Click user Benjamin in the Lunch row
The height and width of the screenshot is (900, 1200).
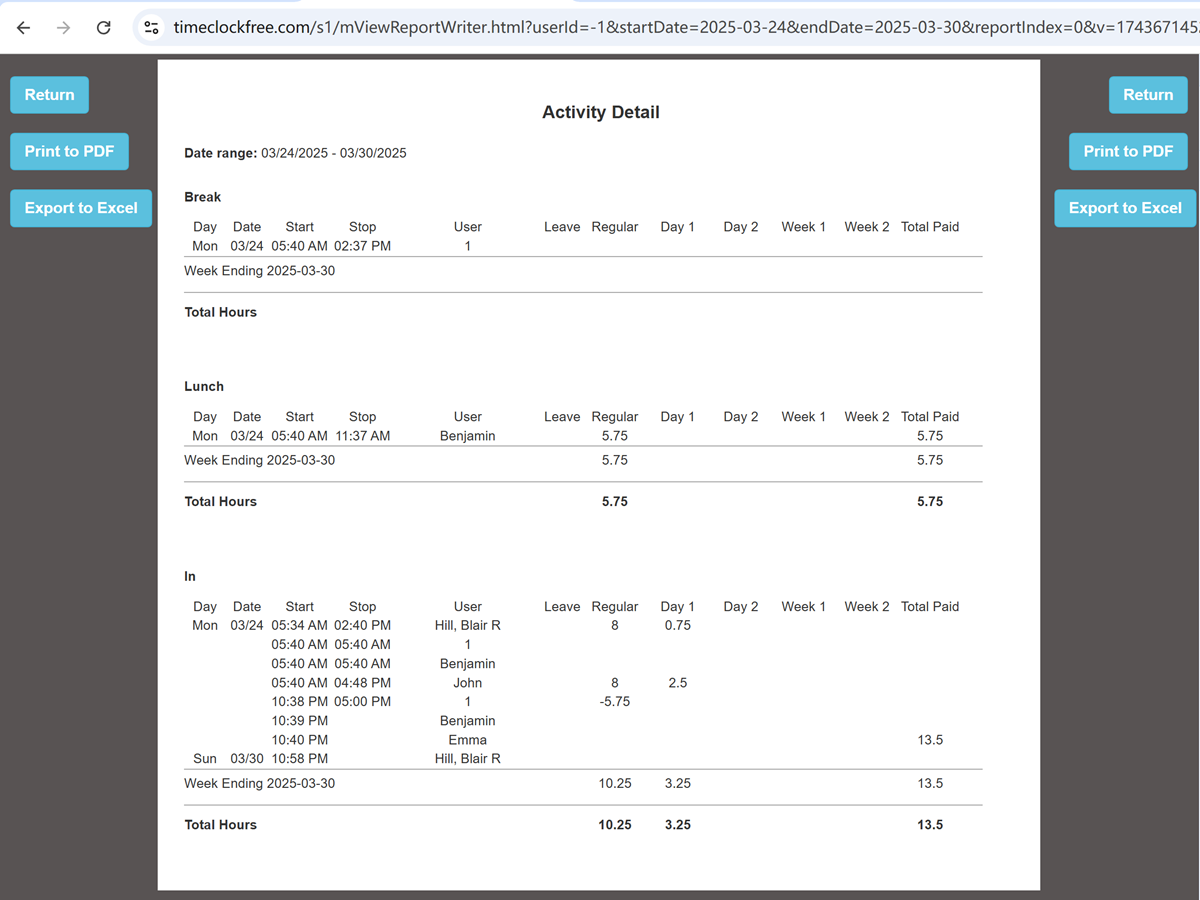point(468,436)
